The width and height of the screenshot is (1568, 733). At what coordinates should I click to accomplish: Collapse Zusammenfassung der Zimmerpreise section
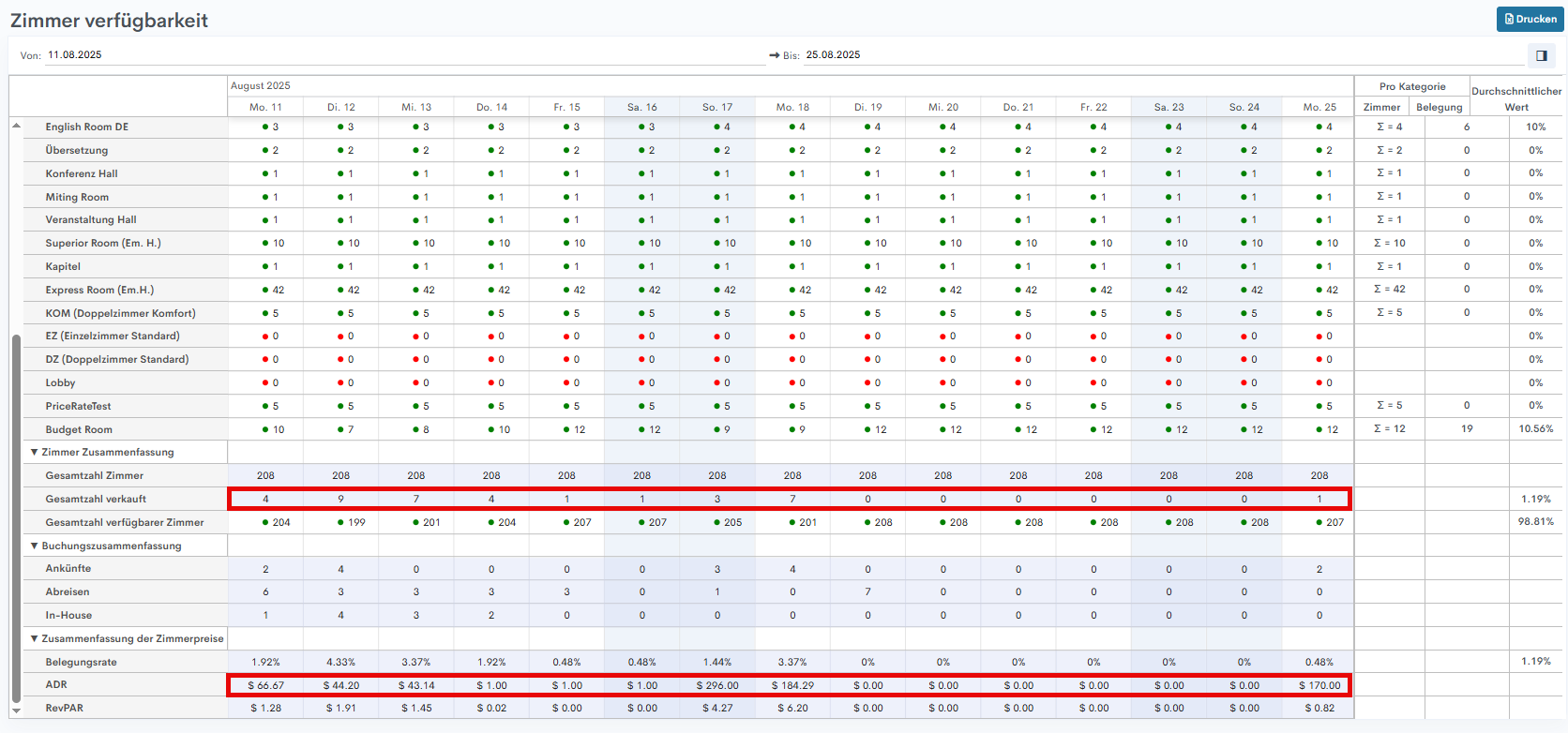(35, 638)
